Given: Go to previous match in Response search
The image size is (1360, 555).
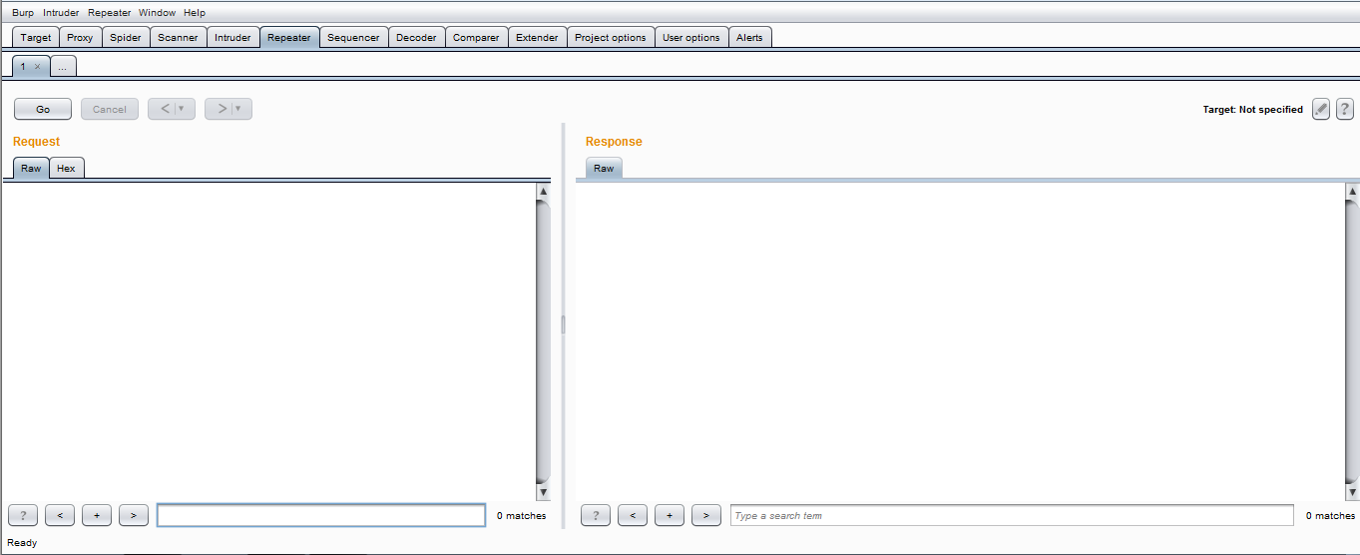Looking at the screenshot, I should point(633,515).
